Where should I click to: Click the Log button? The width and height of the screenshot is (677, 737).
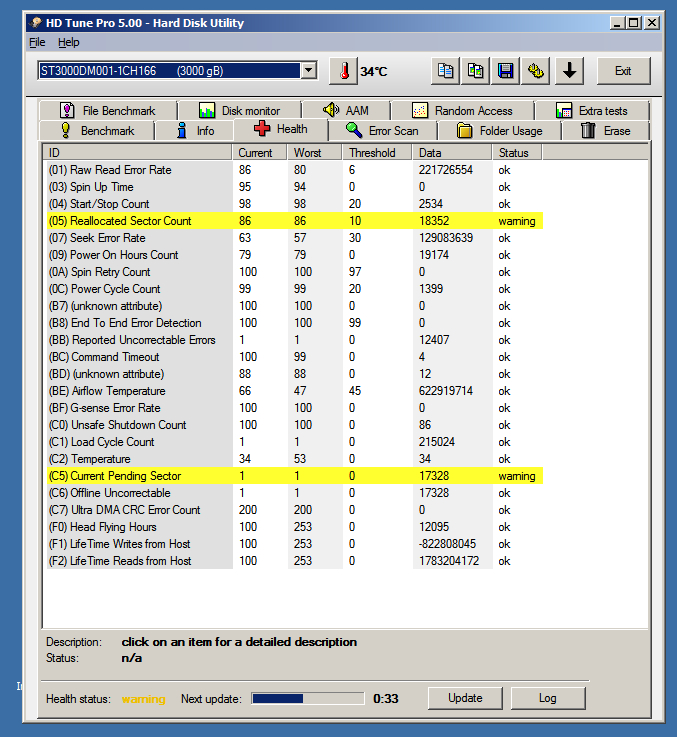(x=547, y=698)
